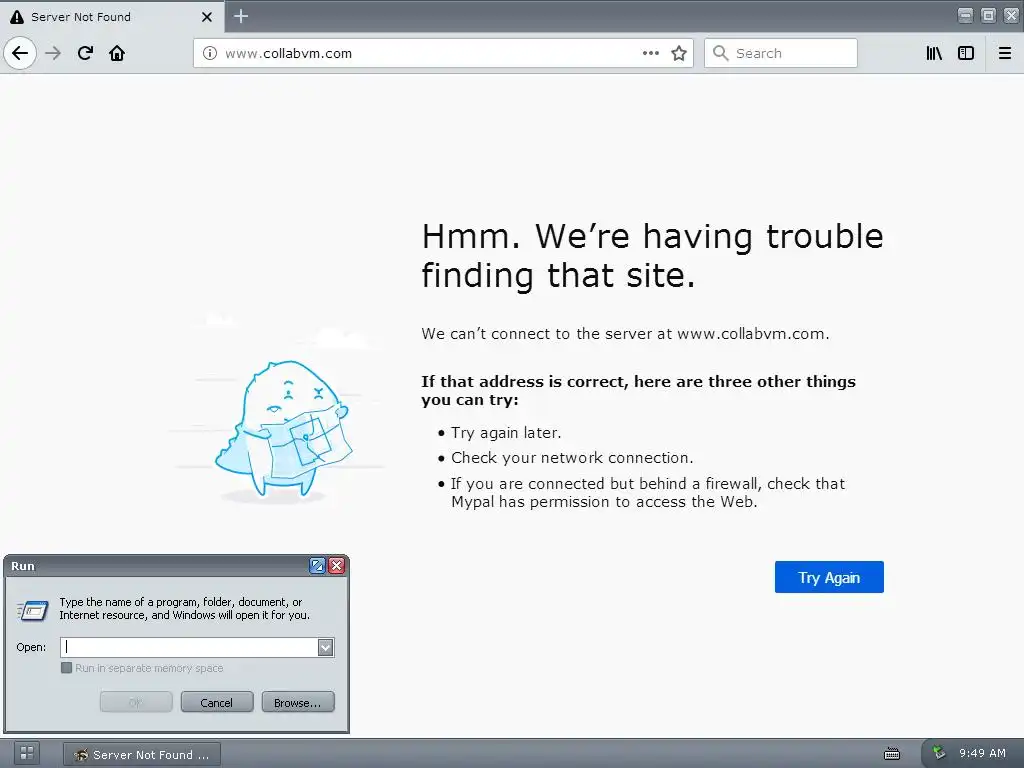Open the browser home page
The image size is (1024, 768).
(x=117, y=53)
